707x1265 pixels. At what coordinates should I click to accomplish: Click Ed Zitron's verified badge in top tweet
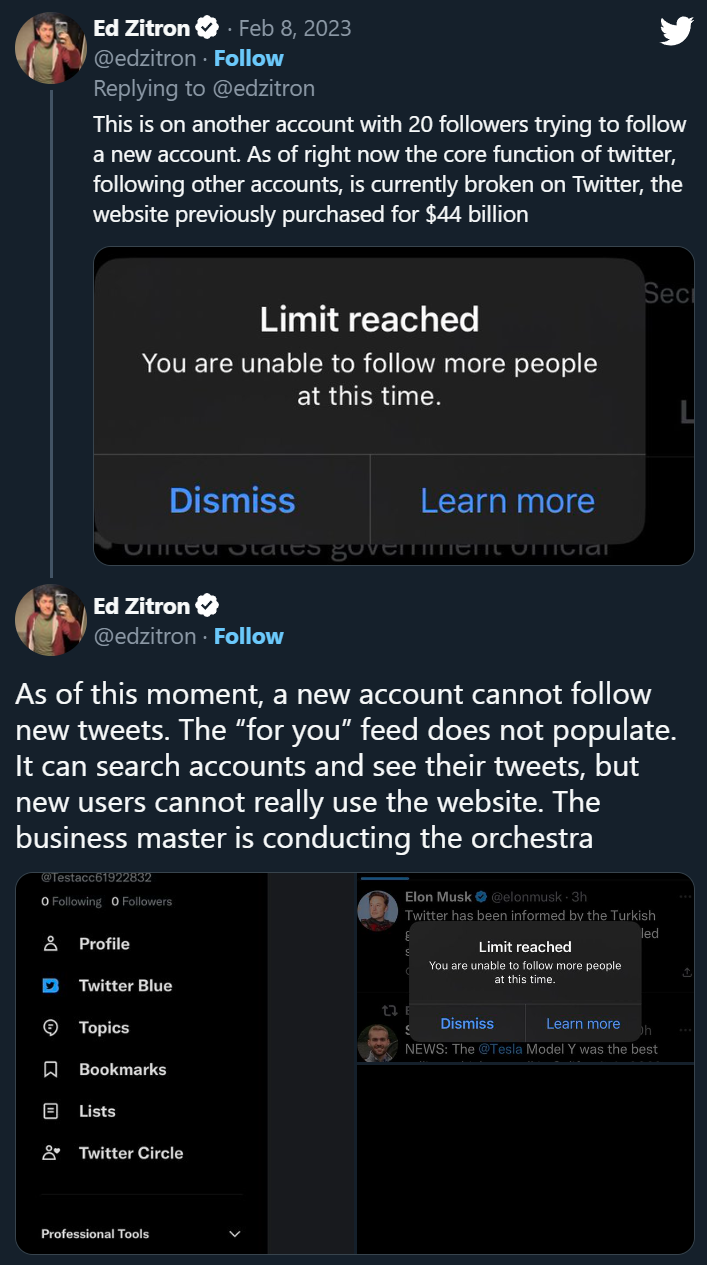click(207, 29)
